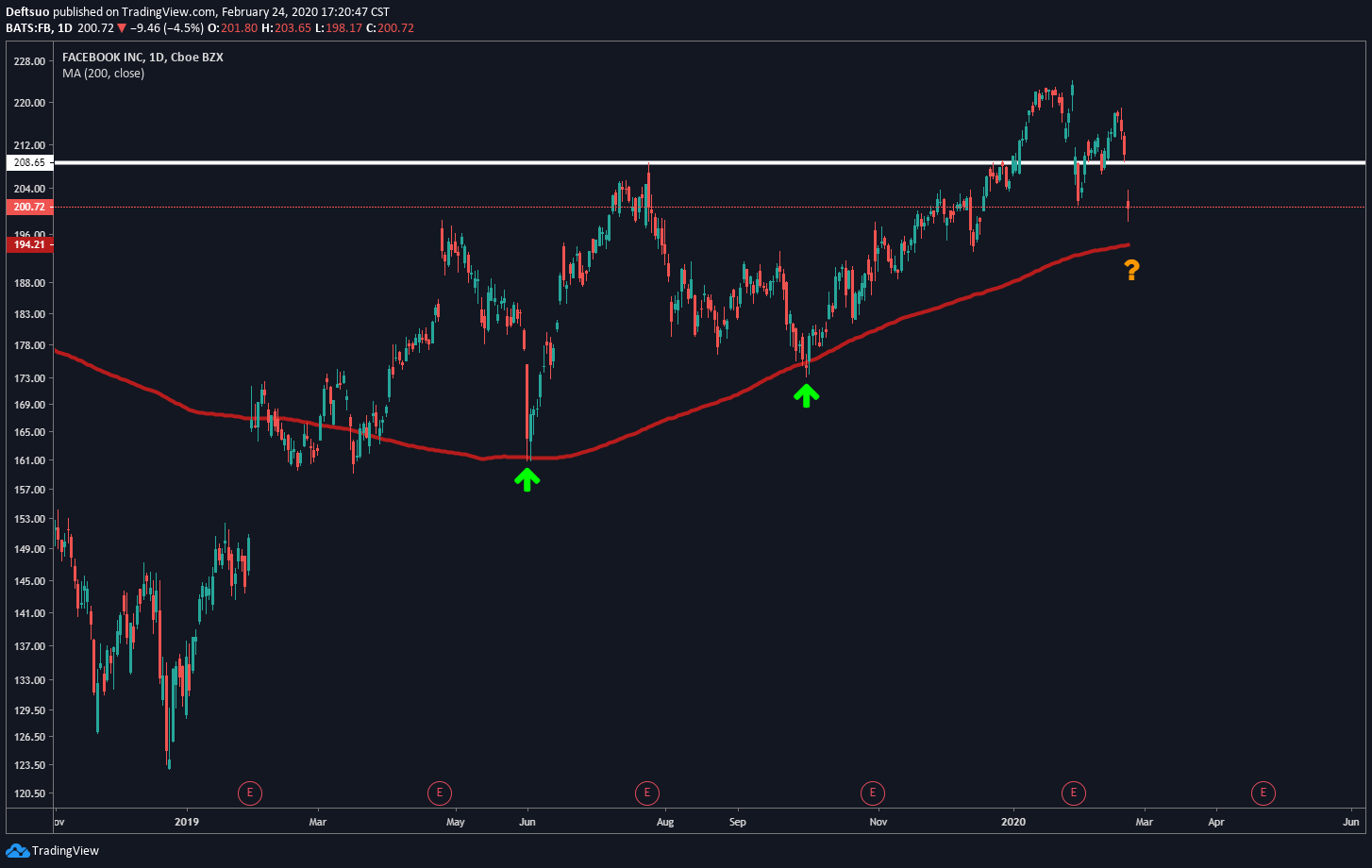Click the TradingView wordmark at bottom left
The image size is (1372, 868).
[x=65, y=851]
